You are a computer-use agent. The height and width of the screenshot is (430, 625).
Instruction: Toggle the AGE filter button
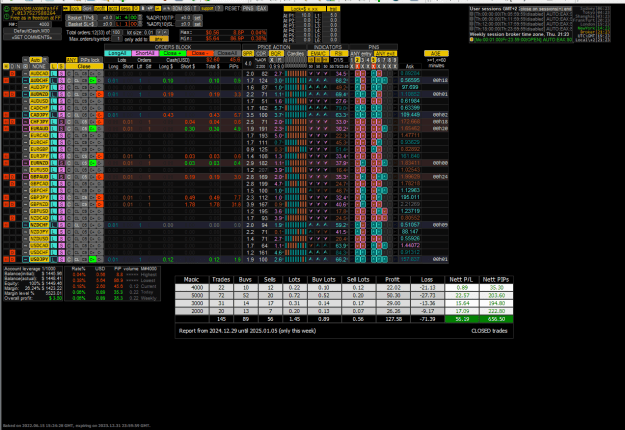[x=436, y=53]
